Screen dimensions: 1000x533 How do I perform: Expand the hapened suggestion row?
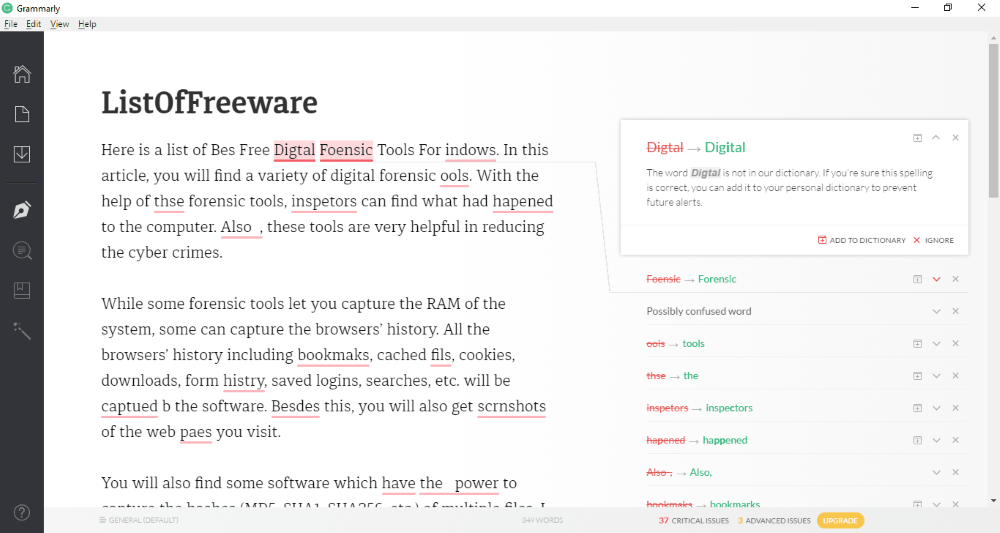tap(936, 440)
